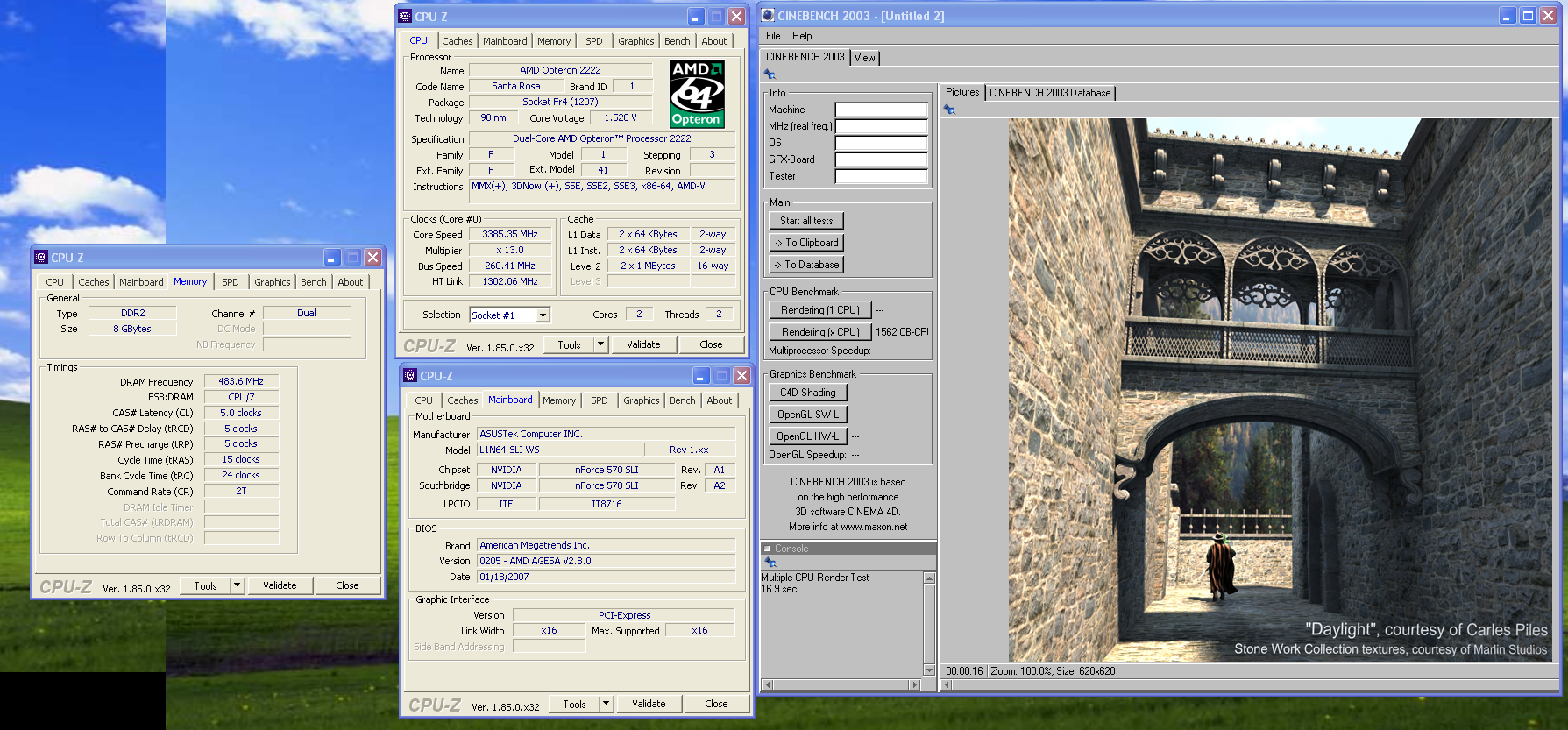Run Rendering (x CPU) benchmark
The width and height of the screenshot is (1568, 730).
(x=820, y=332)
